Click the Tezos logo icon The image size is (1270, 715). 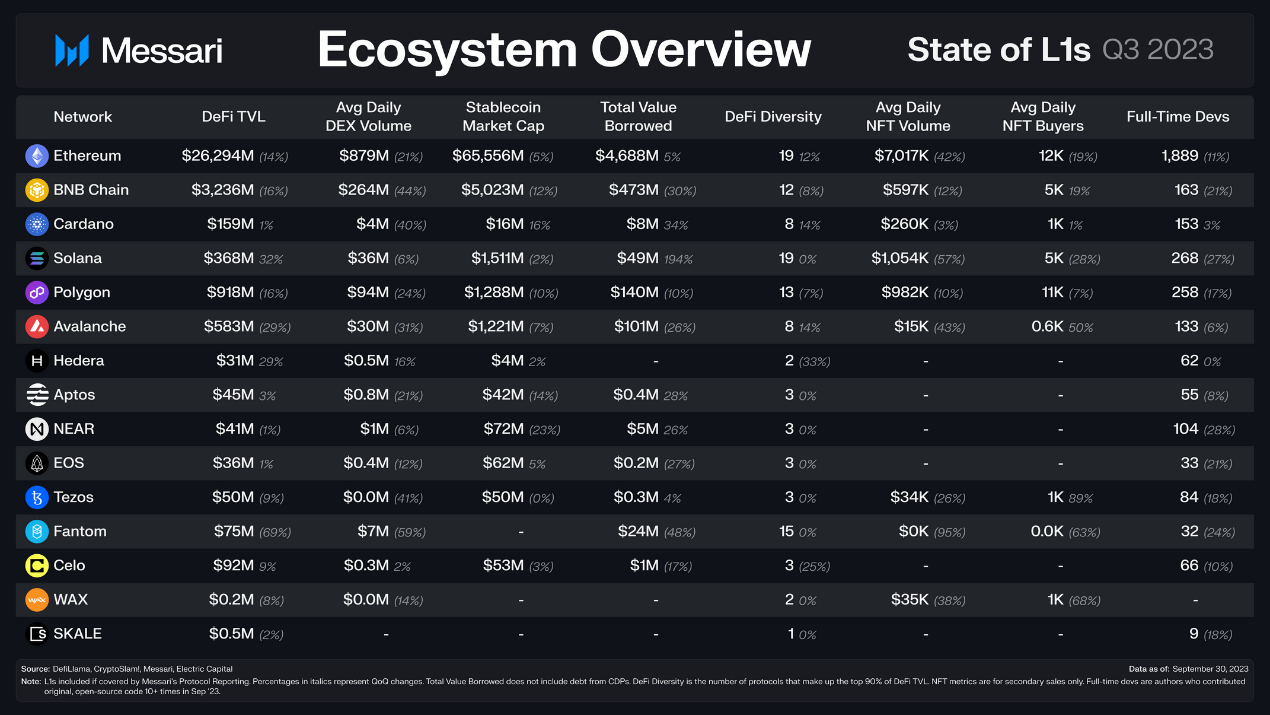pyautogui.click(x=37, y=497)
